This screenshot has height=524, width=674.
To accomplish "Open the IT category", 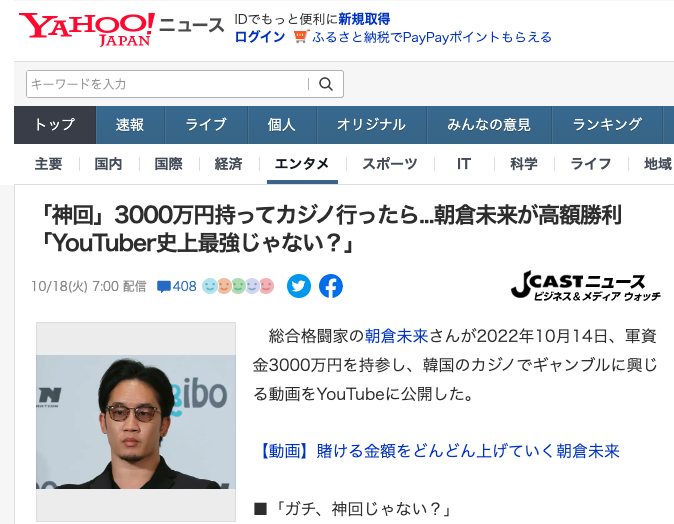I will tap(464, 164).
